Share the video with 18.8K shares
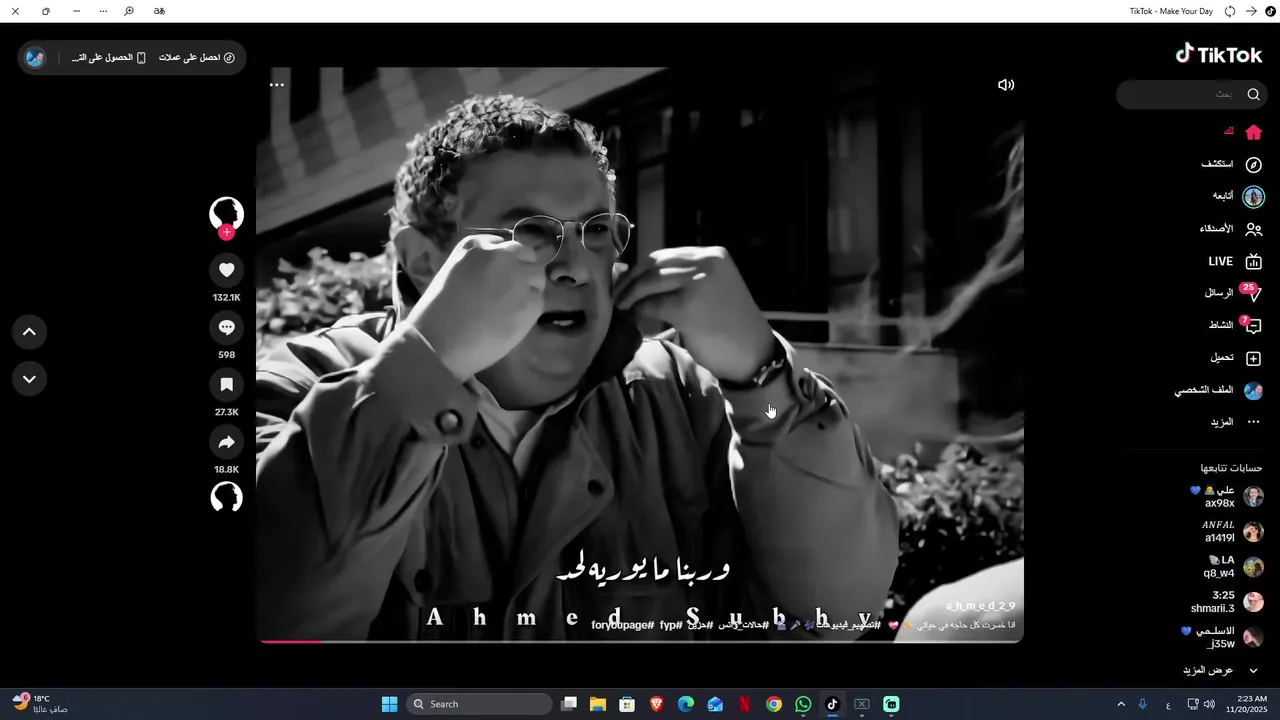Viewport: 1280px width, 720px height. pyautogui.click(x=227, y=442)
